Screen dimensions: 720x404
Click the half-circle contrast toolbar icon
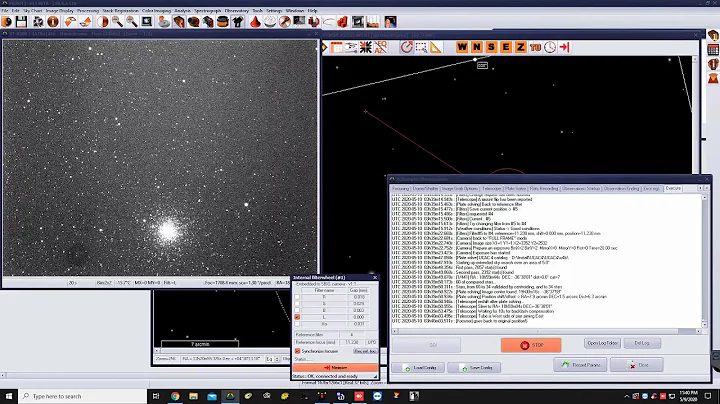tap(103, 22)
